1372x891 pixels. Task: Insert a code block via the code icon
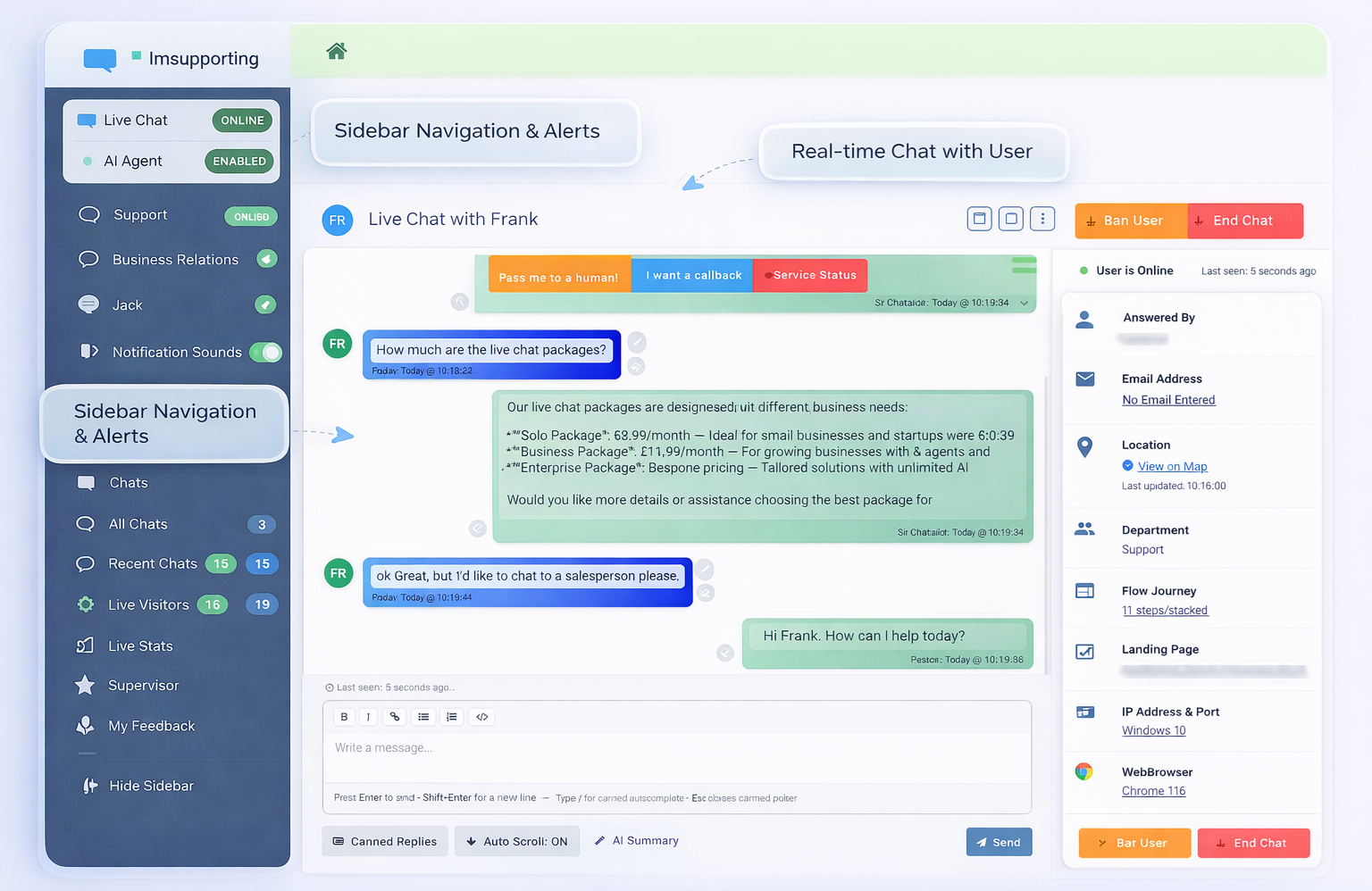(x=481, y=716)
